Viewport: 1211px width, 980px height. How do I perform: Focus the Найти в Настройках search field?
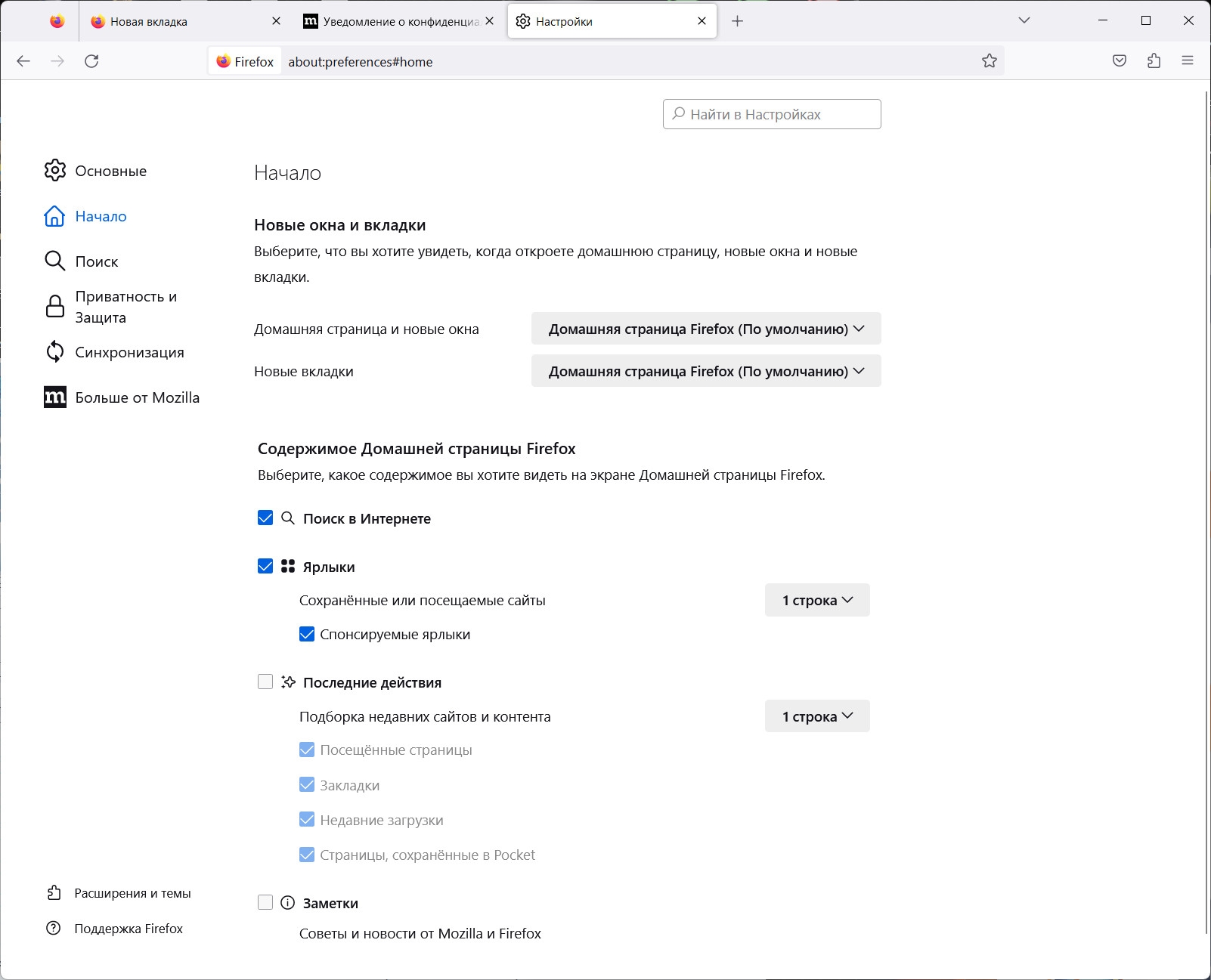tap(772, 114)
